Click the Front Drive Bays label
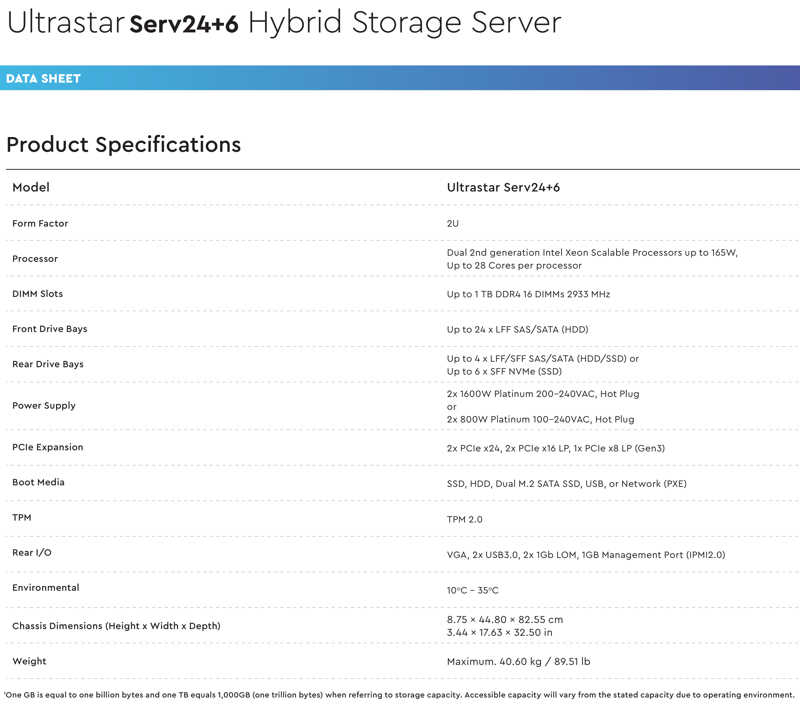This screenshot has height=709, width=800. click(x=50, y=329)
